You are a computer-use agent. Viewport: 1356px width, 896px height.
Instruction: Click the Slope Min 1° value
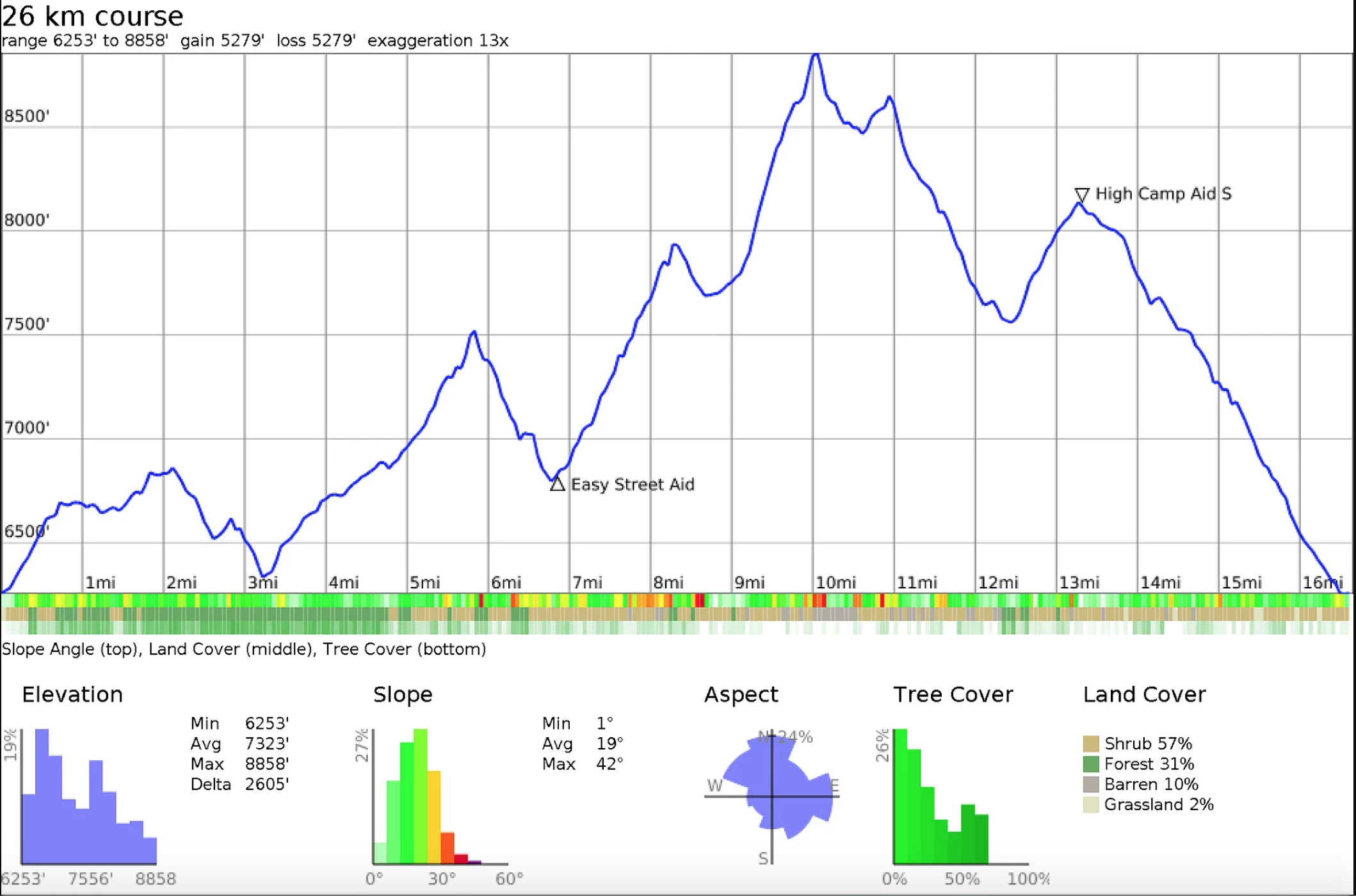[x=605, y=724]
